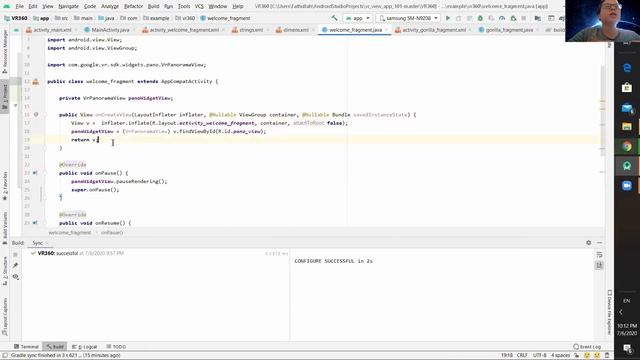Open the Profiler gauge icon in toolbar
This screenshot has height=360, width=640.
pyautogui.click(x=502, y=18)
